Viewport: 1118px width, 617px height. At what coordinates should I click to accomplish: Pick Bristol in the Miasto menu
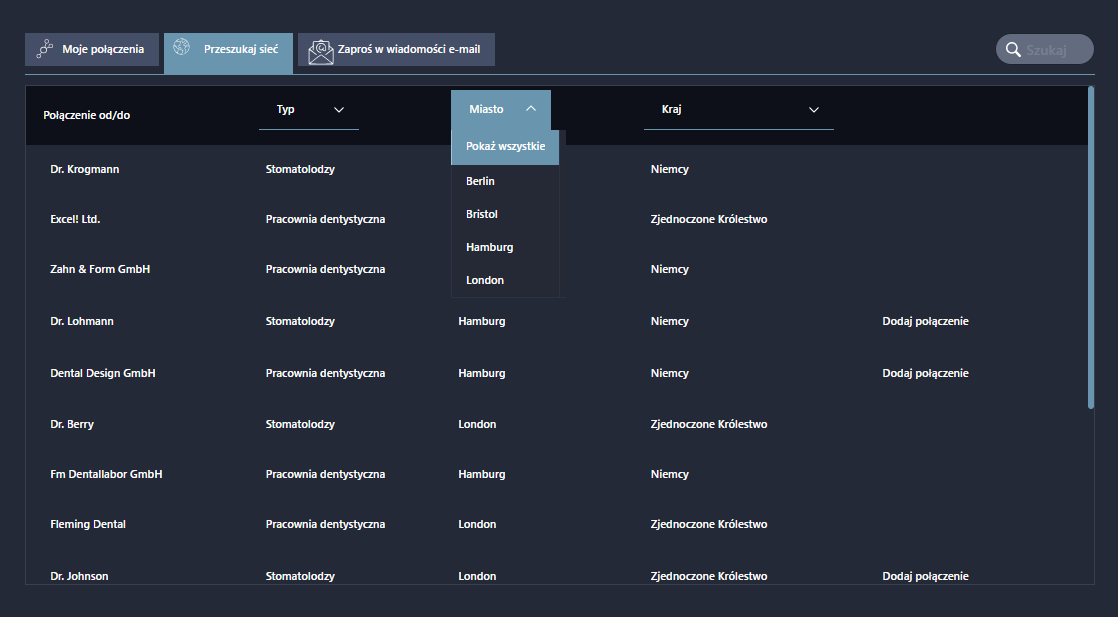[481, 214]
